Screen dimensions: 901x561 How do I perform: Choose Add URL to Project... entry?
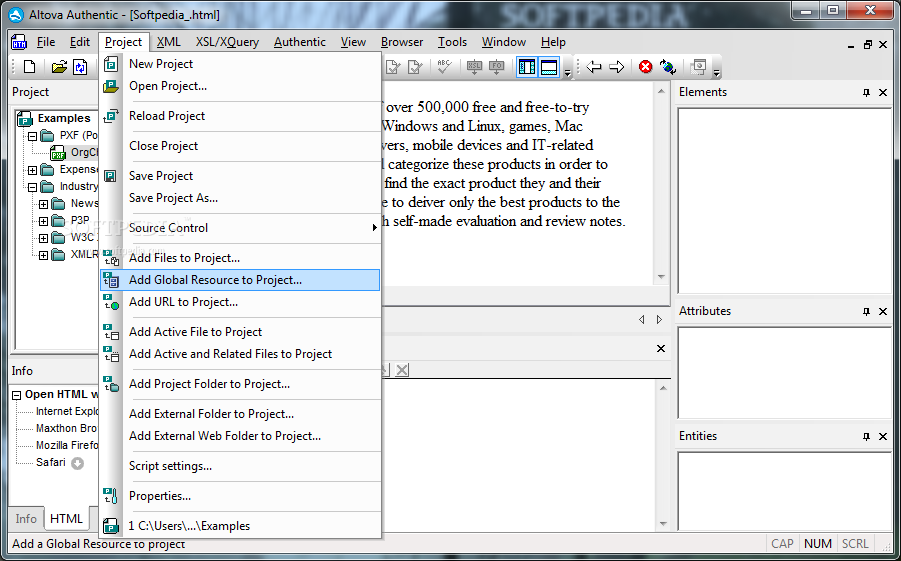[240, 302]
